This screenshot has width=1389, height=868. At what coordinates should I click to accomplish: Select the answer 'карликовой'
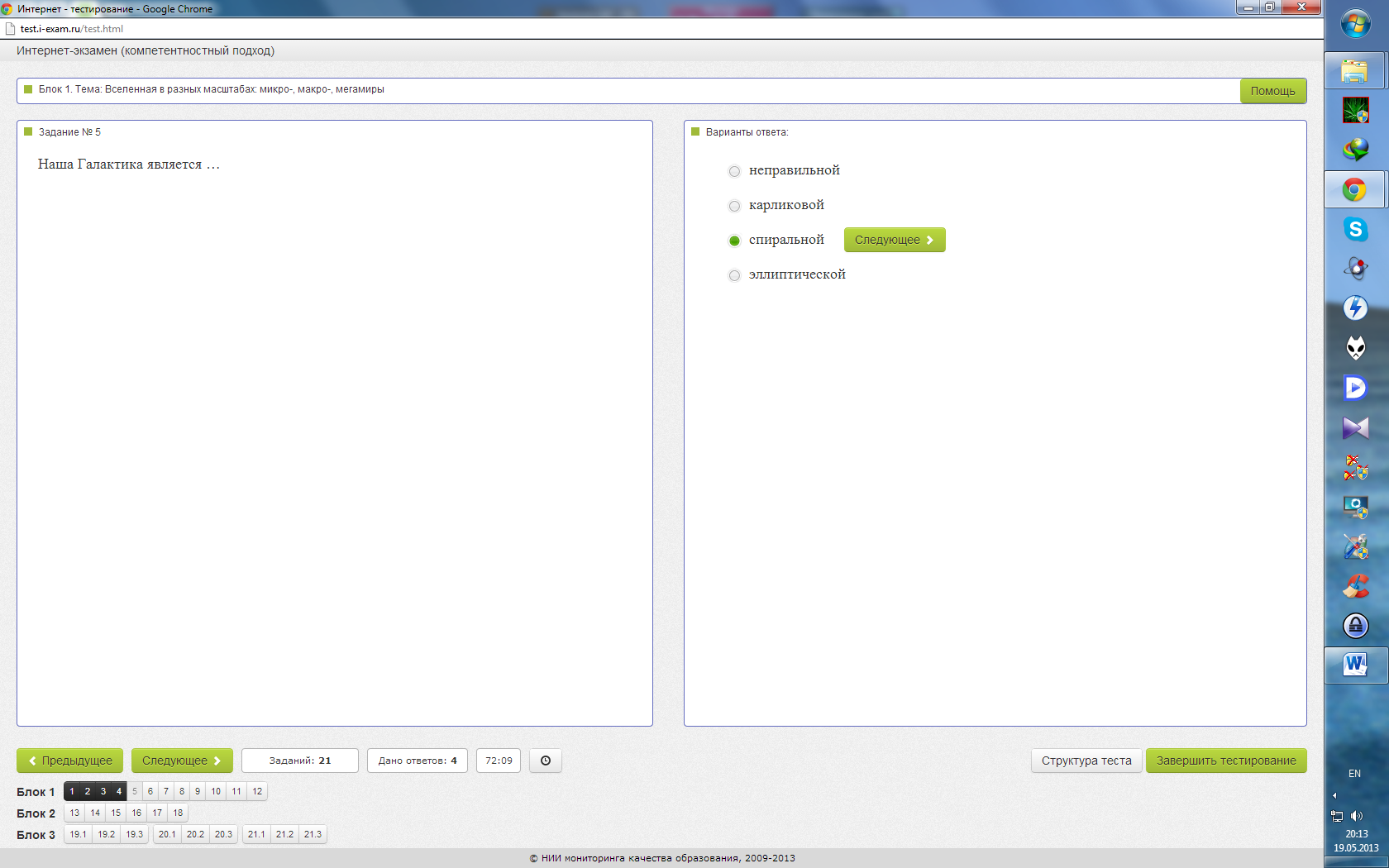tap(734, 206)
